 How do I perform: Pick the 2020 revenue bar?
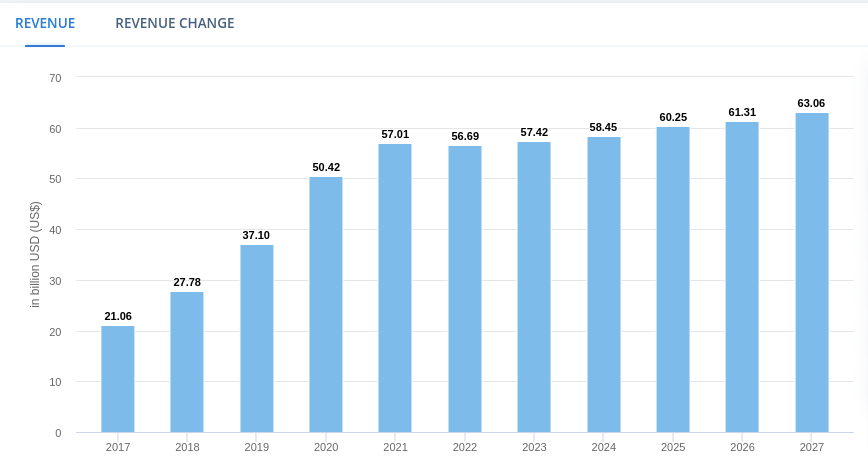pos(326,305)
